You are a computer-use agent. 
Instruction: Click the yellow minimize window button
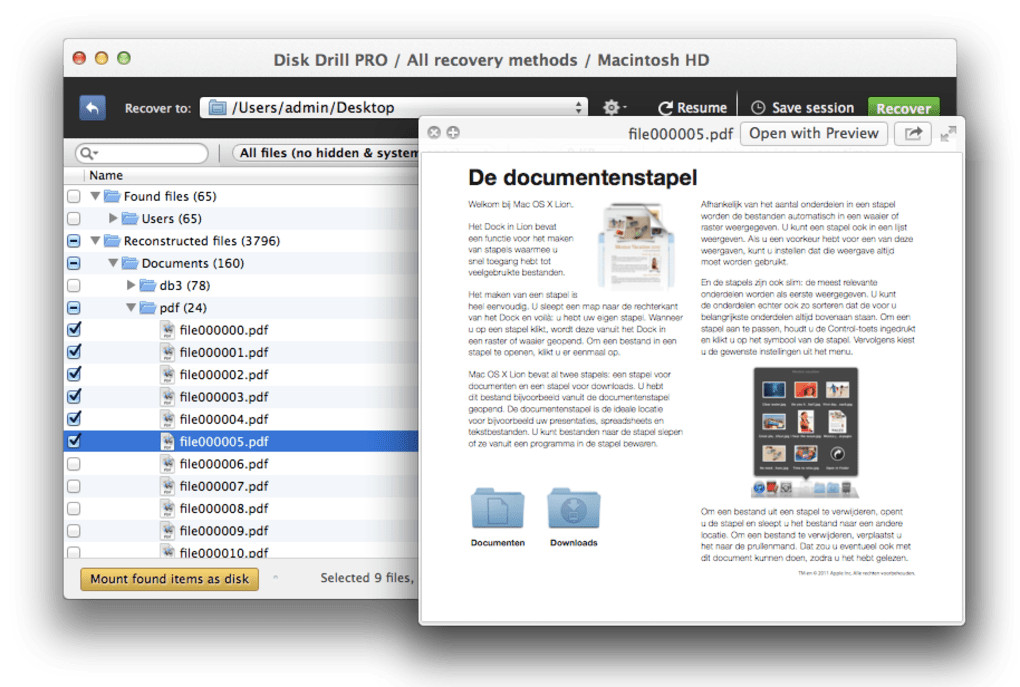tap(101, 58)
